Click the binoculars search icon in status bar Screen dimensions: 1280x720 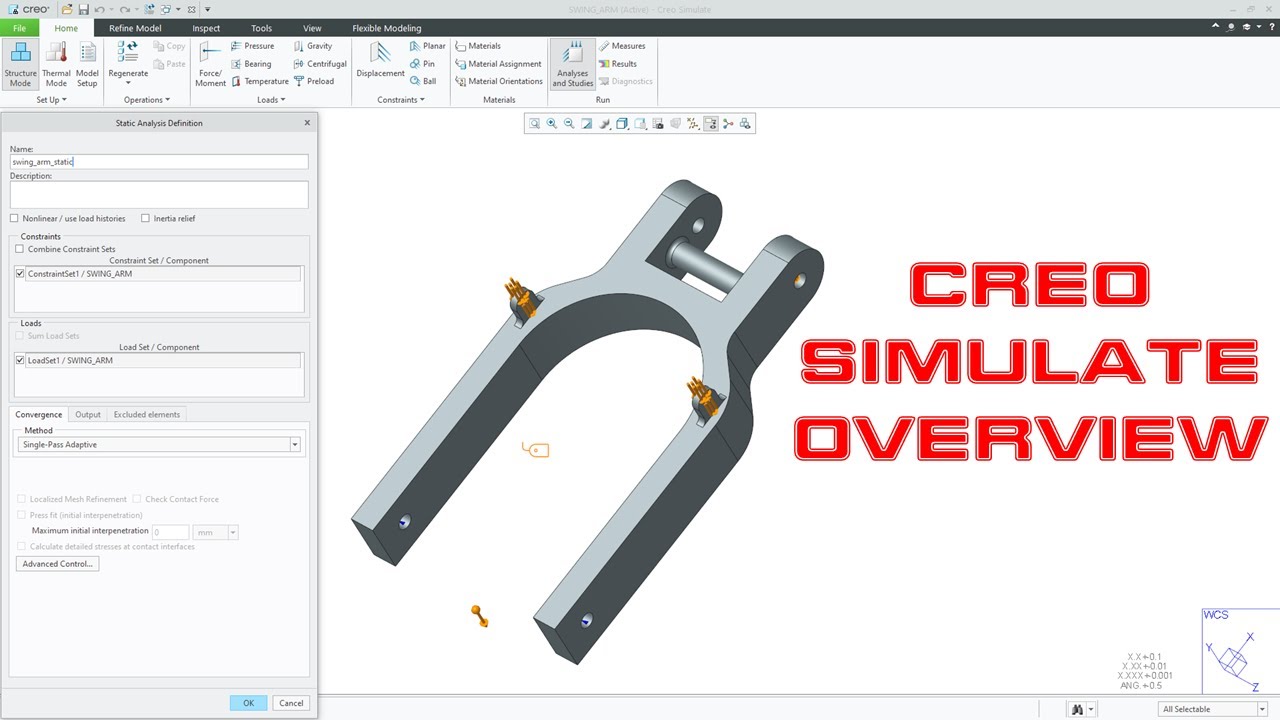pos(1077,709)
